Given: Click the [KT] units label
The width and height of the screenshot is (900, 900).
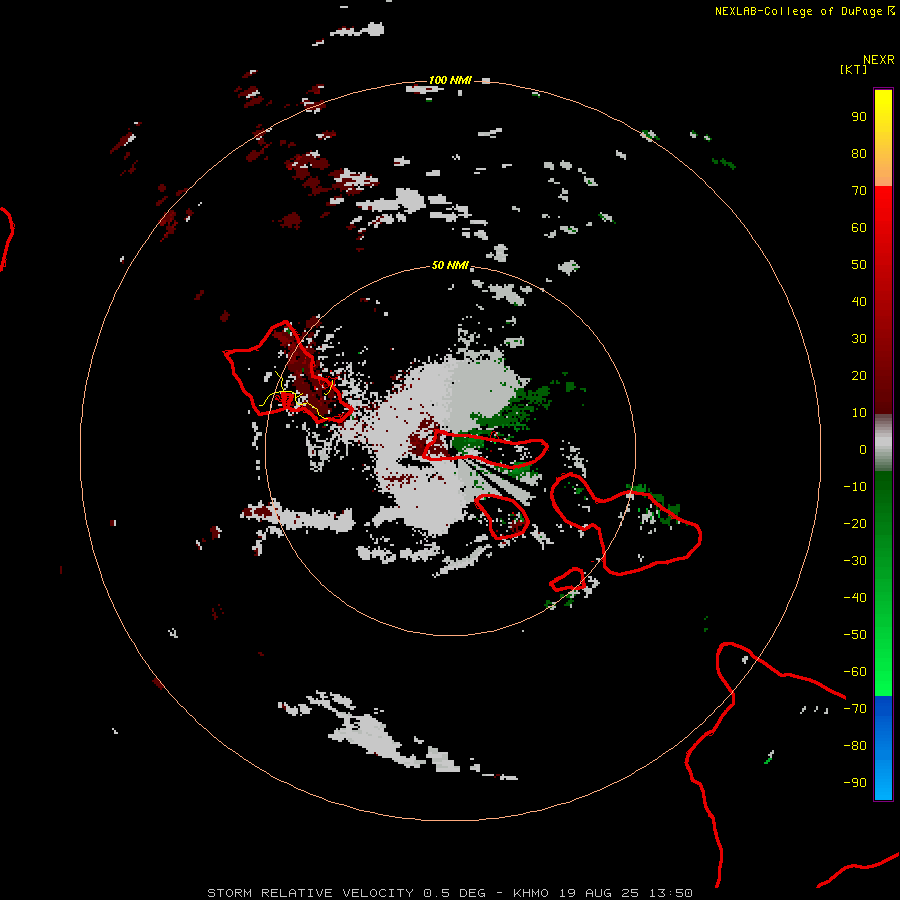Looking at the screenshot, I should point(854,69).
